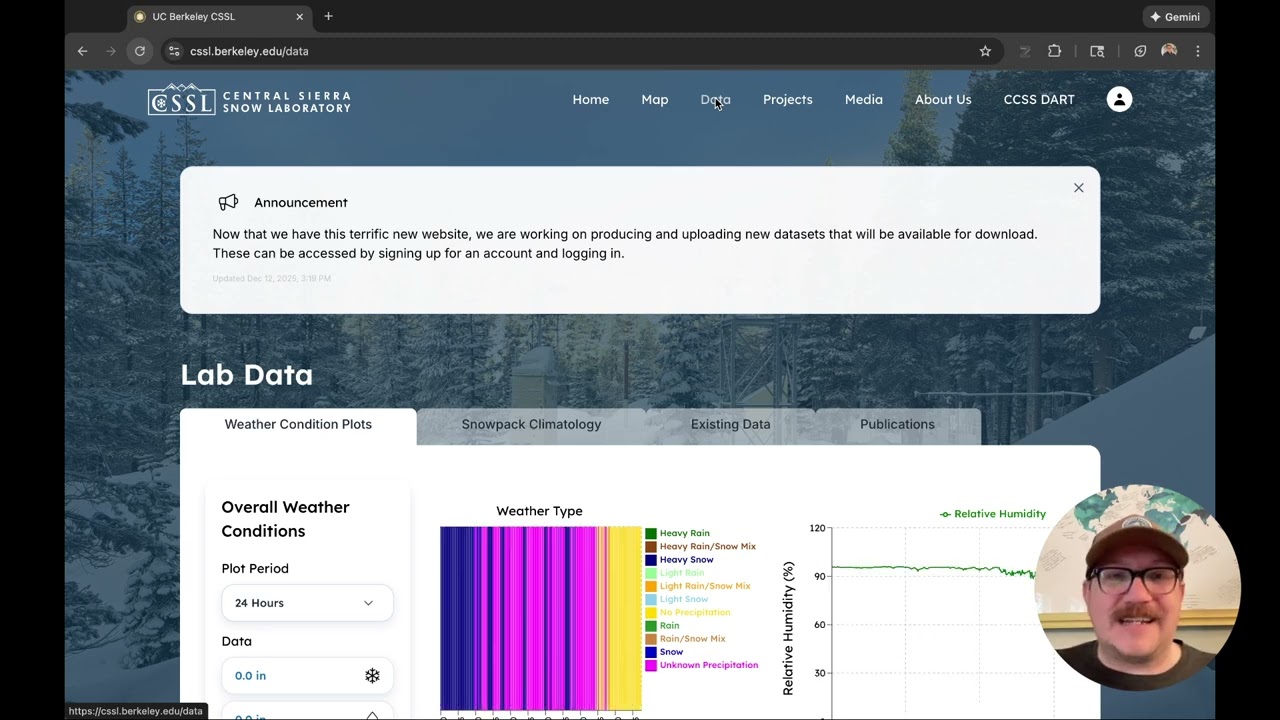This screenshot has height=720, width=1280.
Task: Click the Heavy Rain legend swatch
Action: point(651,534)
